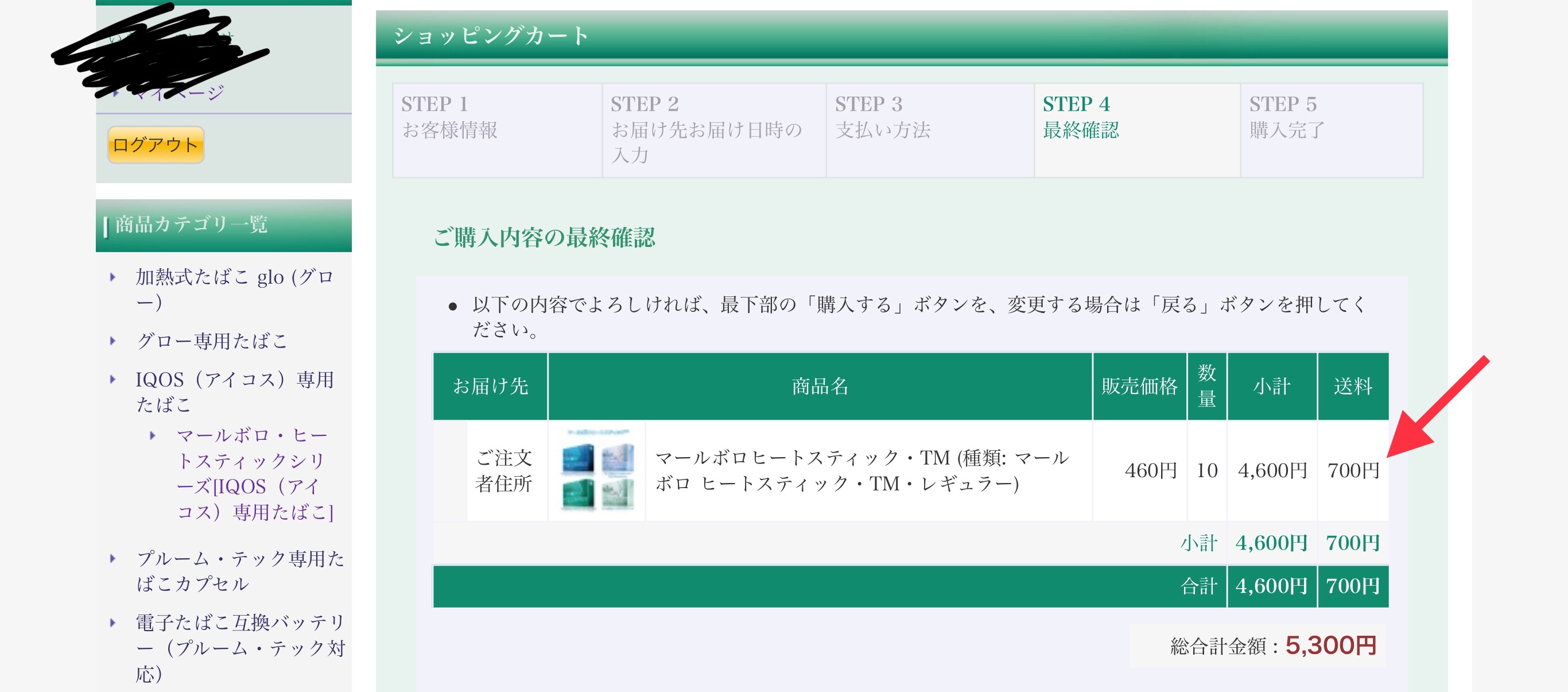Open IQOS（アイコス）専用たばこ category
The height and width of the screenshot is (692, 1568).
tap(234, 392)
